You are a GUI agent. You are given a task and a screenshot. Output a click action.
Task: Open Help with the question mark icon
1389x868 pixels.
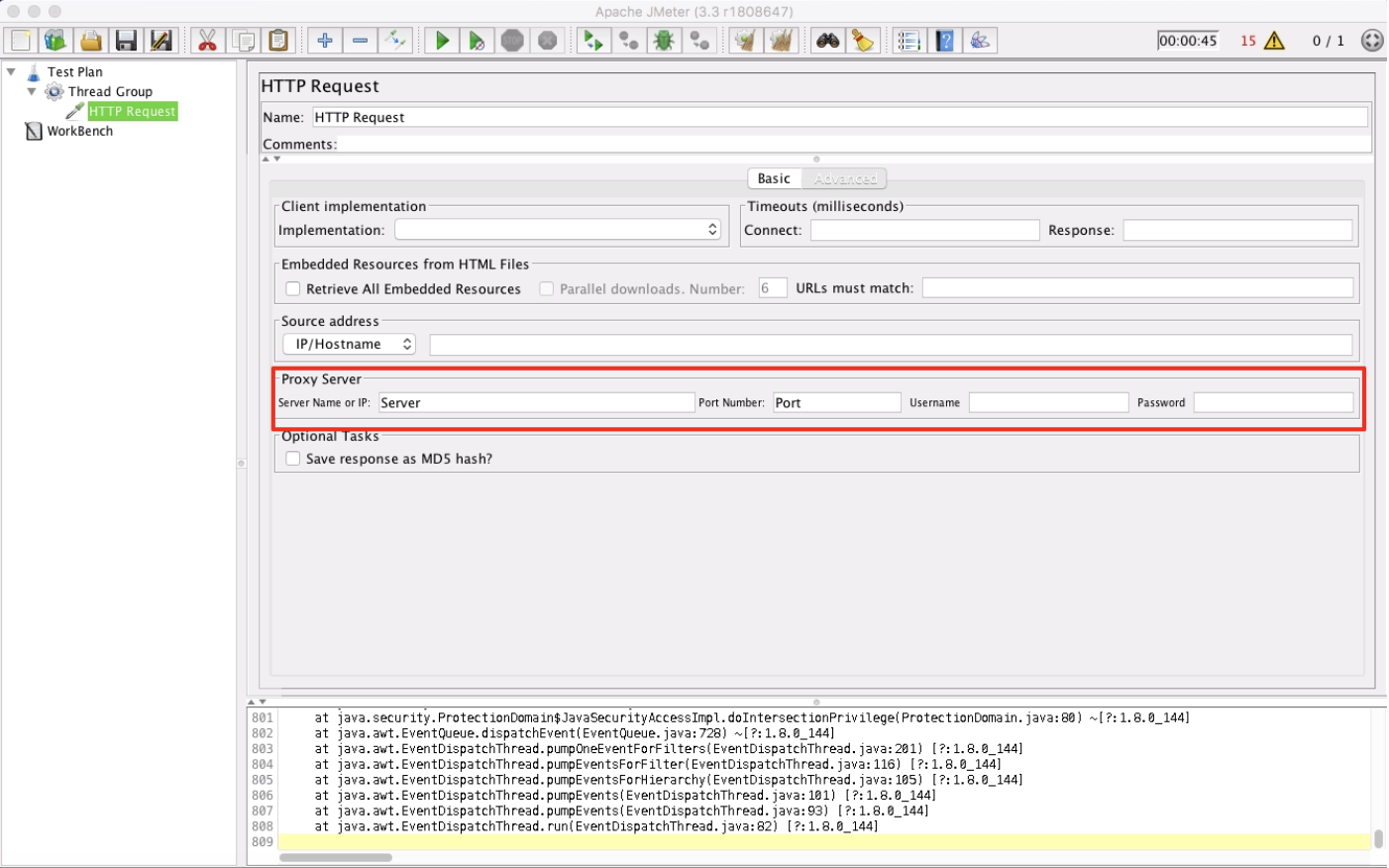point(945,41)
